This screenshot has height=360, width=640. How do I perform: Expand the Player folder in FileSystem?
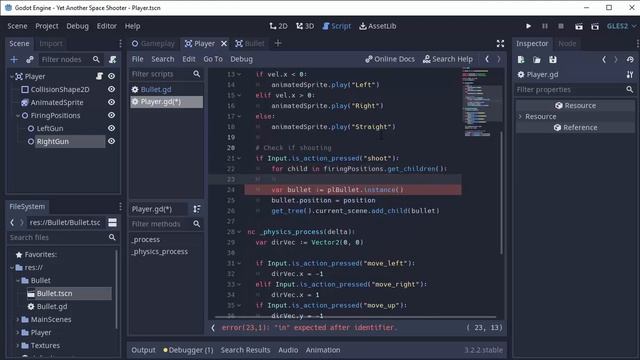coord(18,333)
